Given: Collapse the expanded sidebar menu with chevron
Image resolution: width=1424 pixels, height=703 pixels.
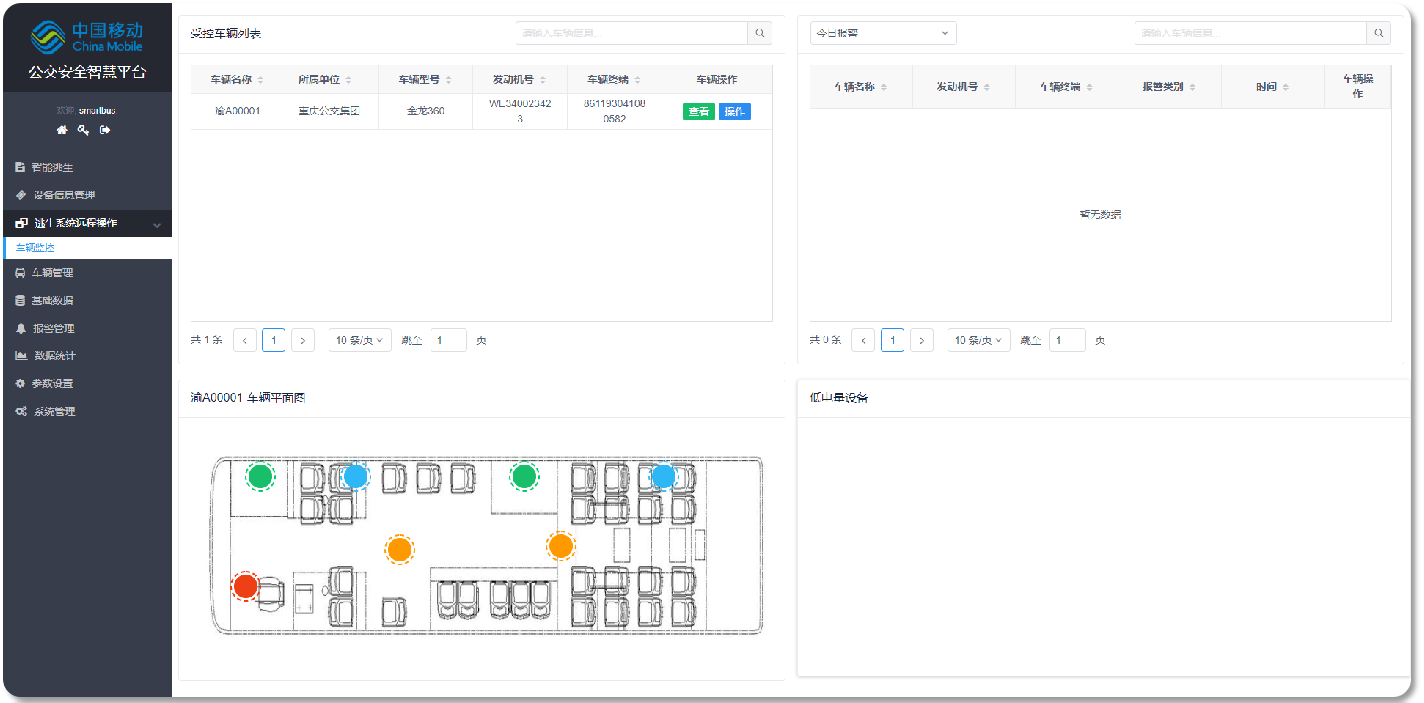Looking at the screenshot, I should [x=157, y=224].
